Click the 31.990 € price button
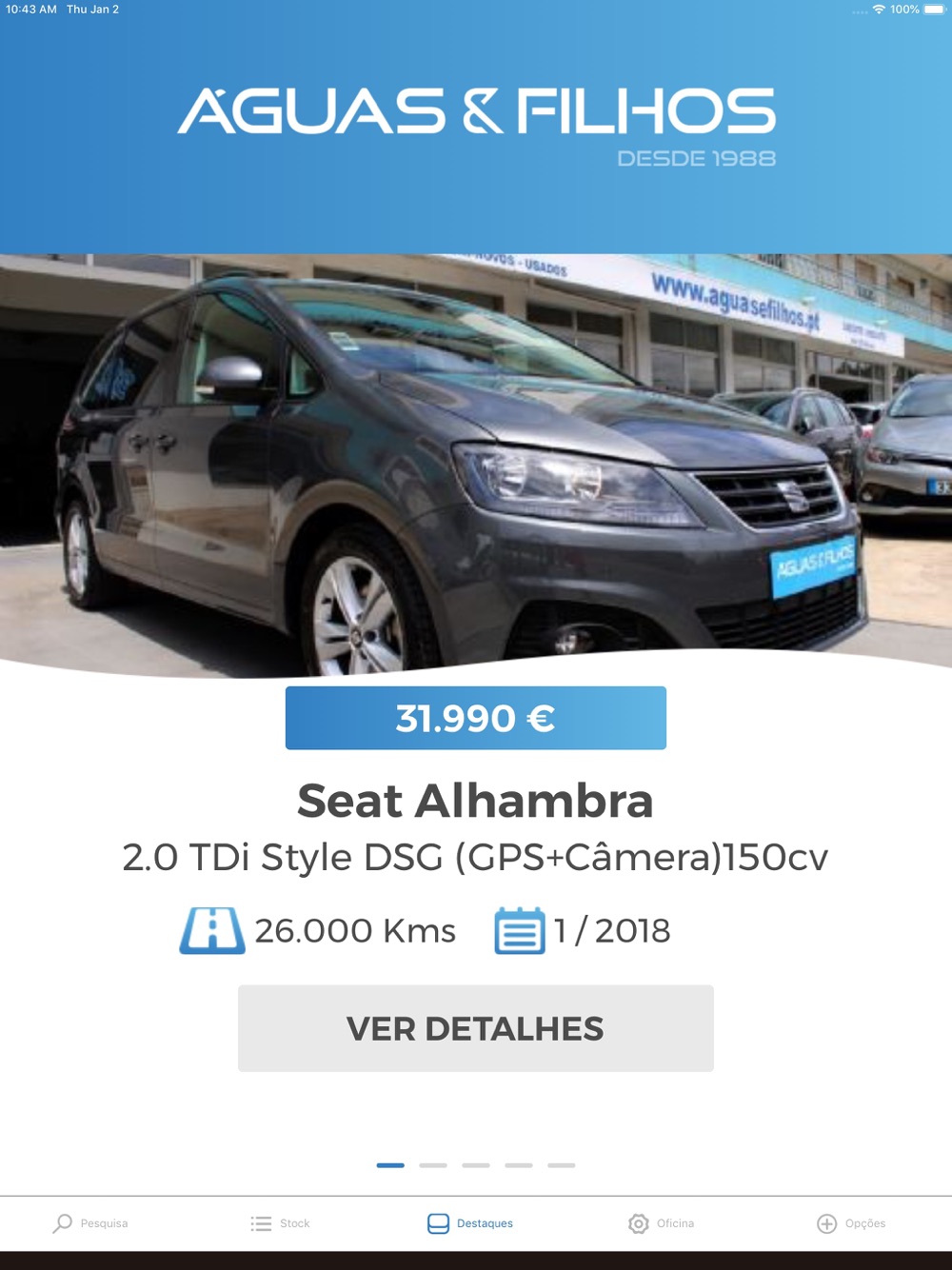 [x=476, y=718]
